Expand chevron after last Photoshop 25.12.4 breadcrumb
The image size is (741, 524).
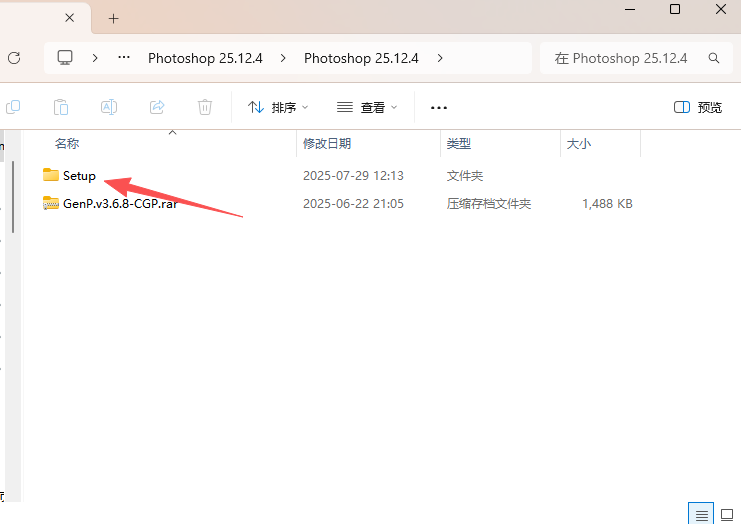(x=440, y=58)
